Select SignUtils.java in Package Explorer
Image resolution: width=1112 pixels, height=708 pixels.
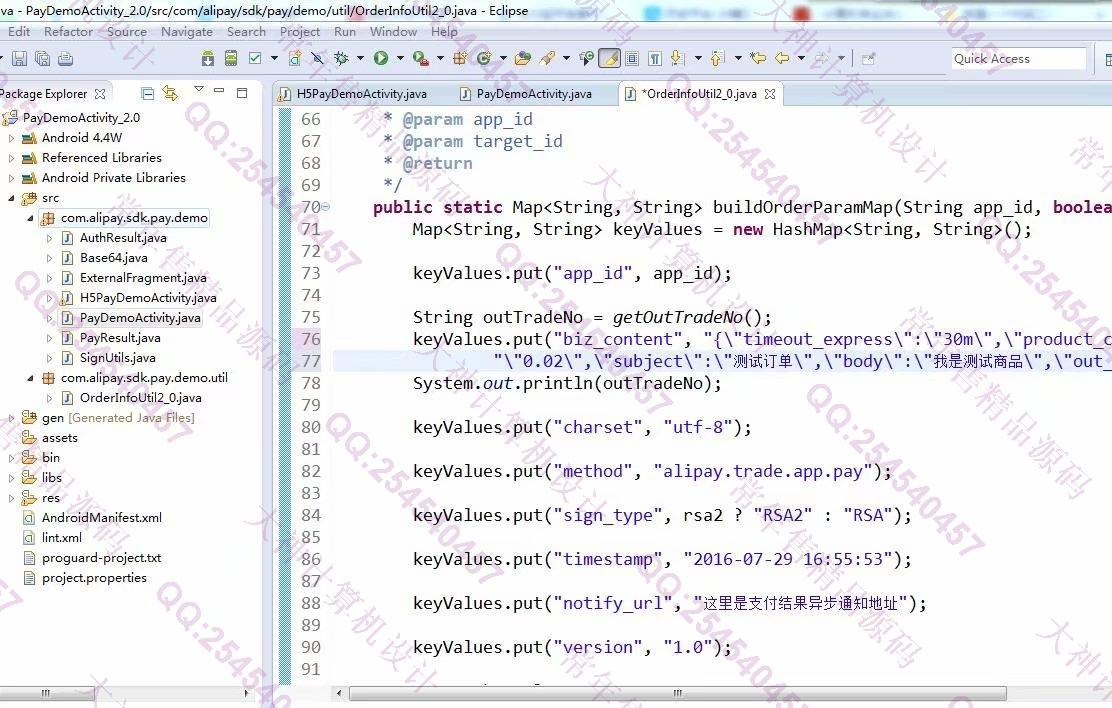[x=117, y=358]
